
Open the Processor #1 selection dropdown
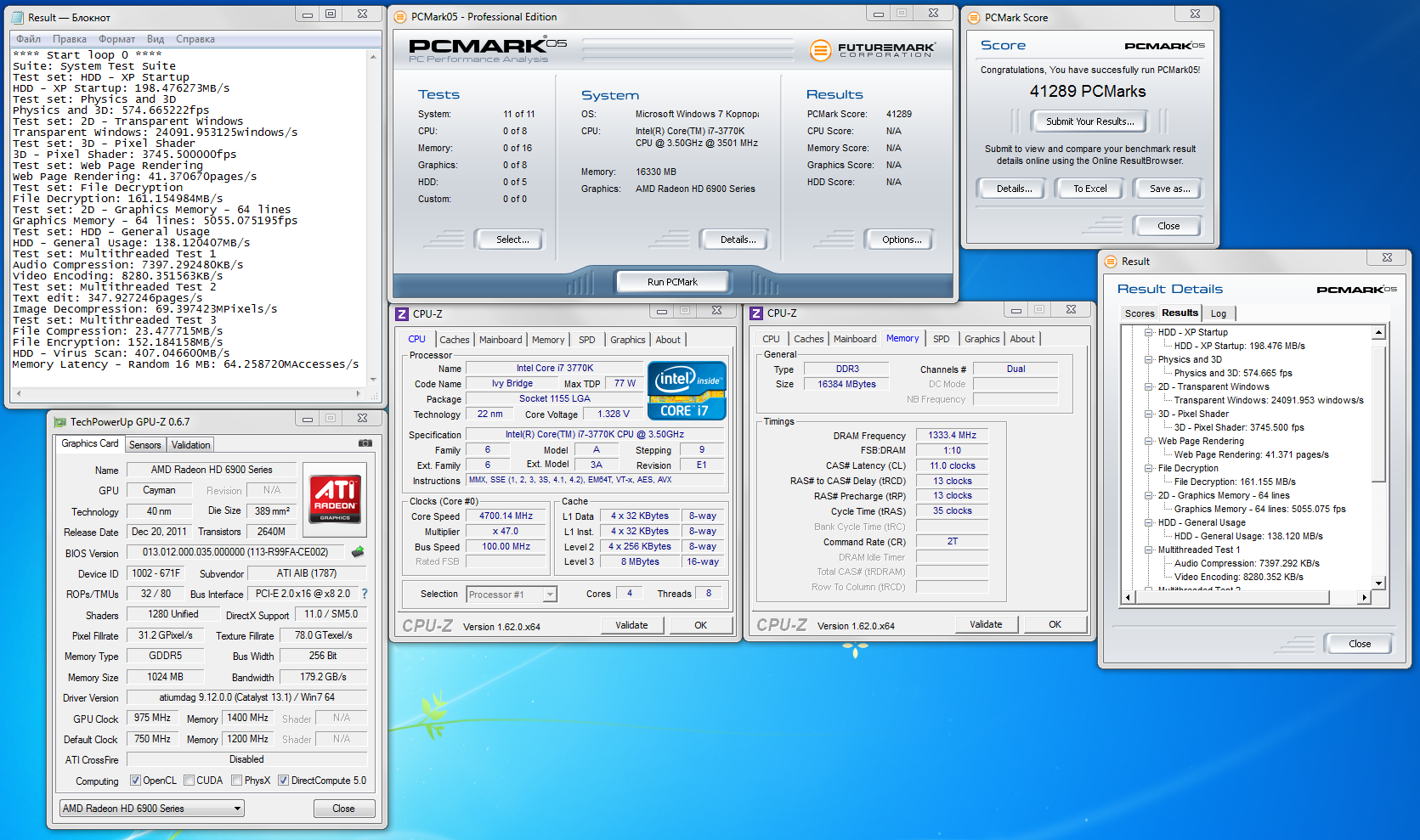pos(512,595)
